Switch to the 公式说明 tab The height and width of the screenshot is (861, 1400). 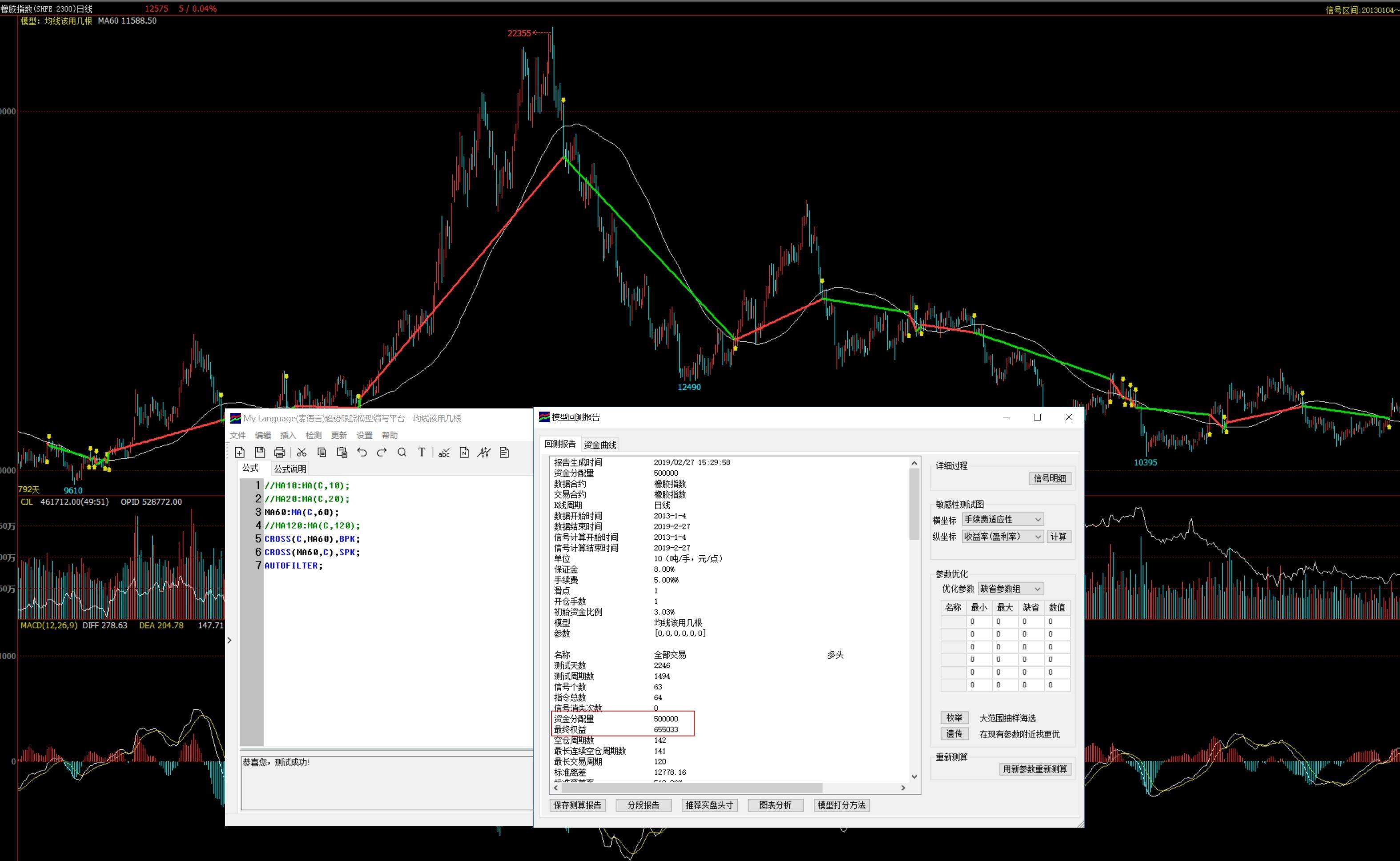point(290,469)
